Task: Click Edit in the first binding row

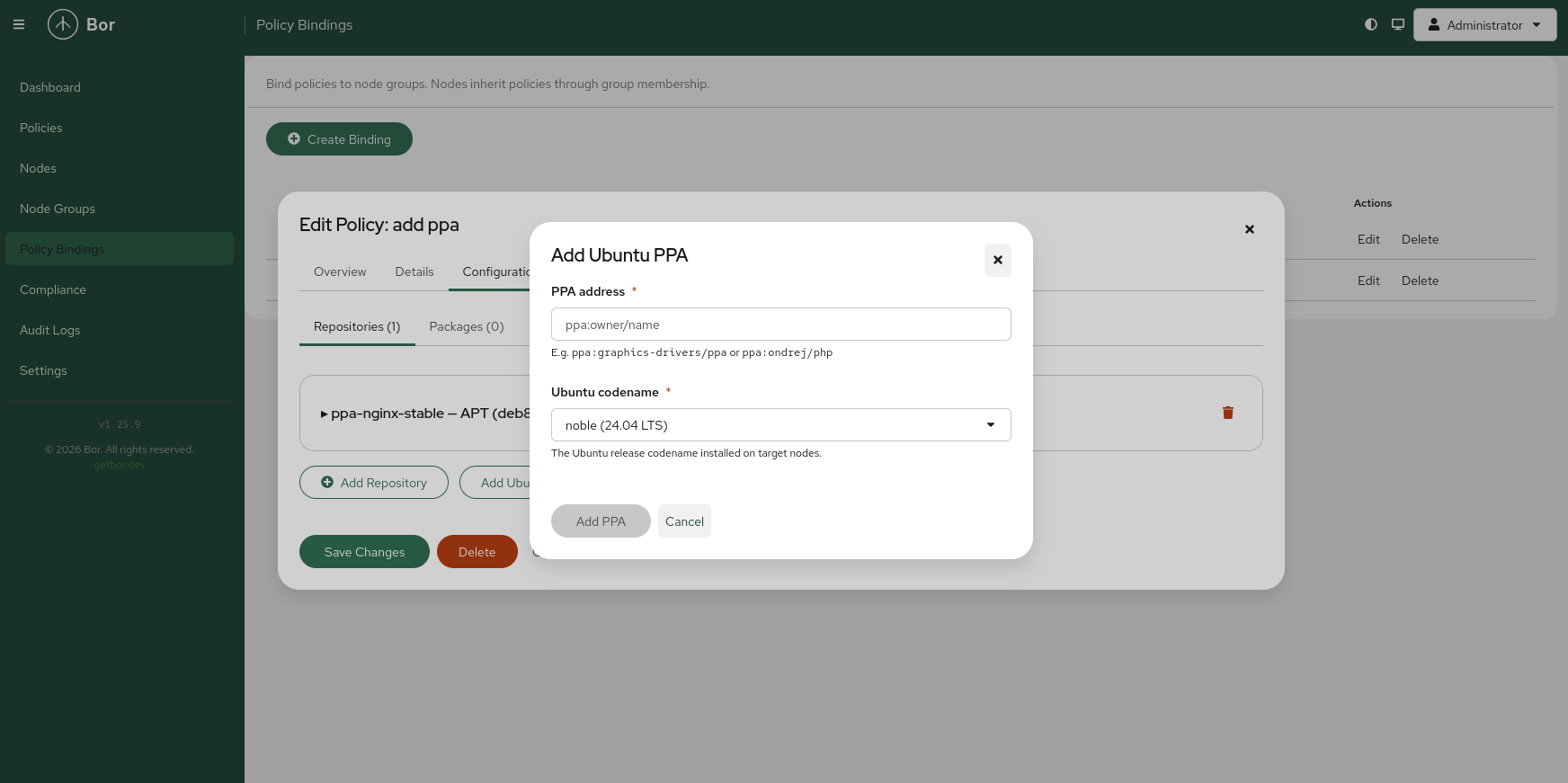Action: tap(1368, 239)
